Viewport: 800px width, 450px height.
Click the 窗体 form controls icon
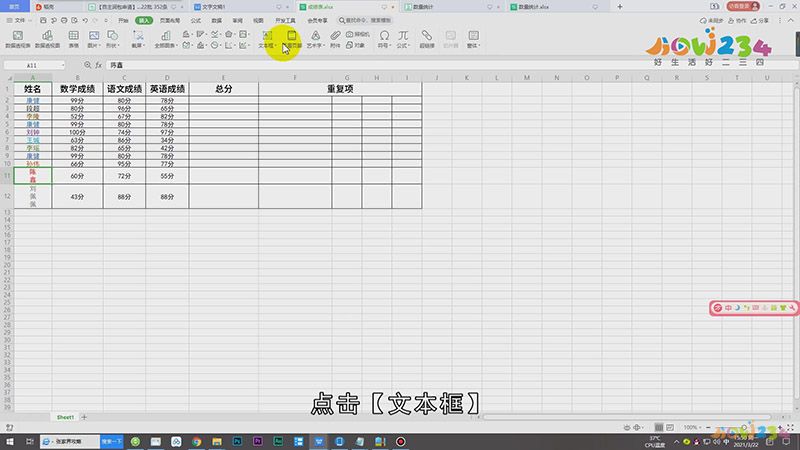[x=473, y=39]
